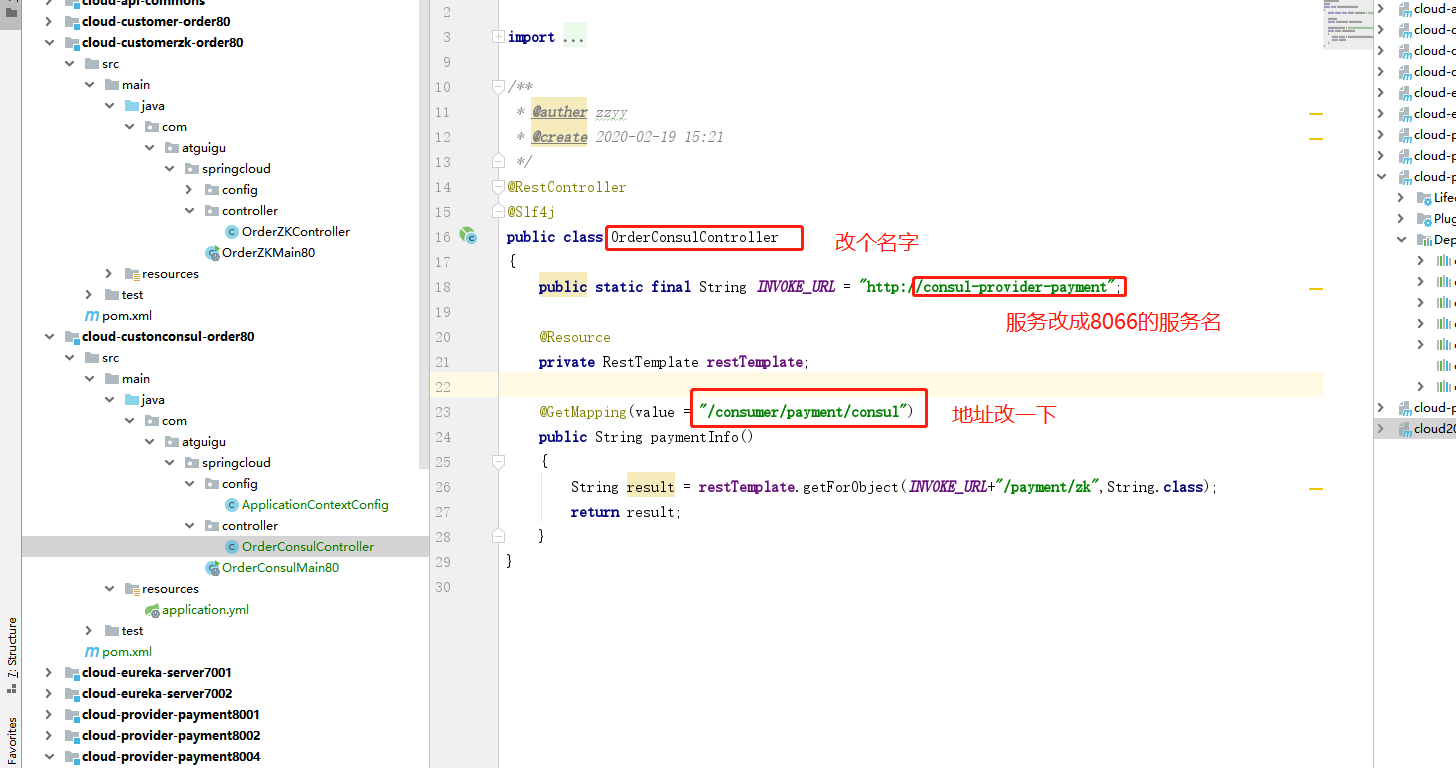Viewport: 1456px width, 768px height.
Task: Click the Maven Lifecycle node icon
Action: [x=1423, y=198]
